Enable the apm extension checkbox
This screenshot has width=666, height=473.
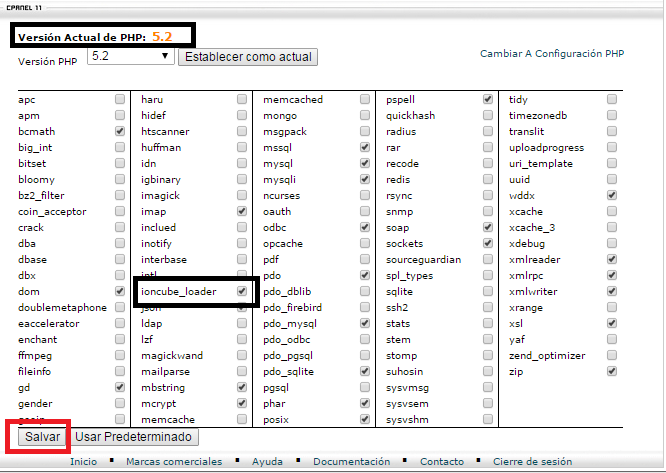[x=120, y=115]
